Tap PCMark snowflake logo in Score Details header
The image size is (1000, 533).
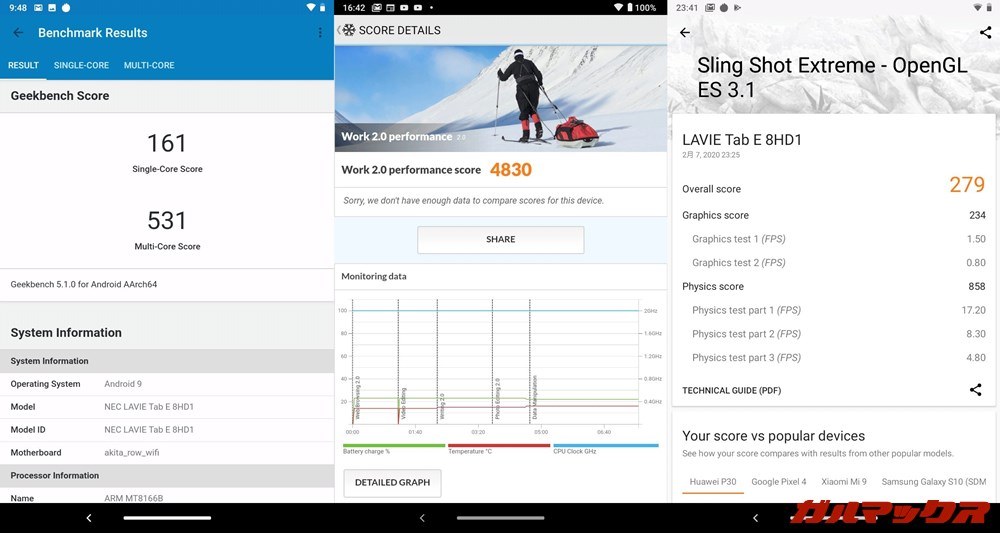click(x=348, y=30)
